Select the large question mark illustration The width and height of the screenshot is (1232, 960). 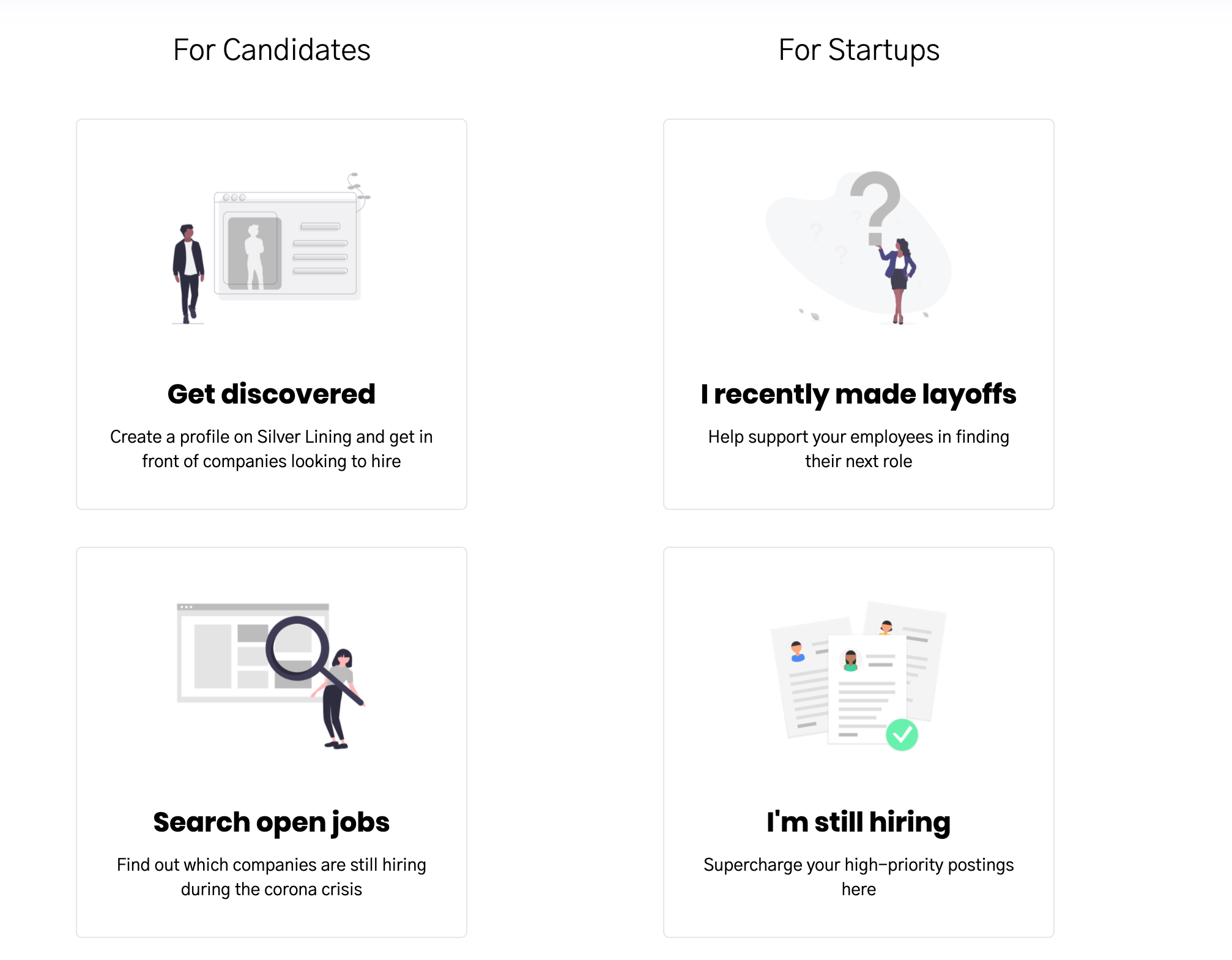coord(875,208)
